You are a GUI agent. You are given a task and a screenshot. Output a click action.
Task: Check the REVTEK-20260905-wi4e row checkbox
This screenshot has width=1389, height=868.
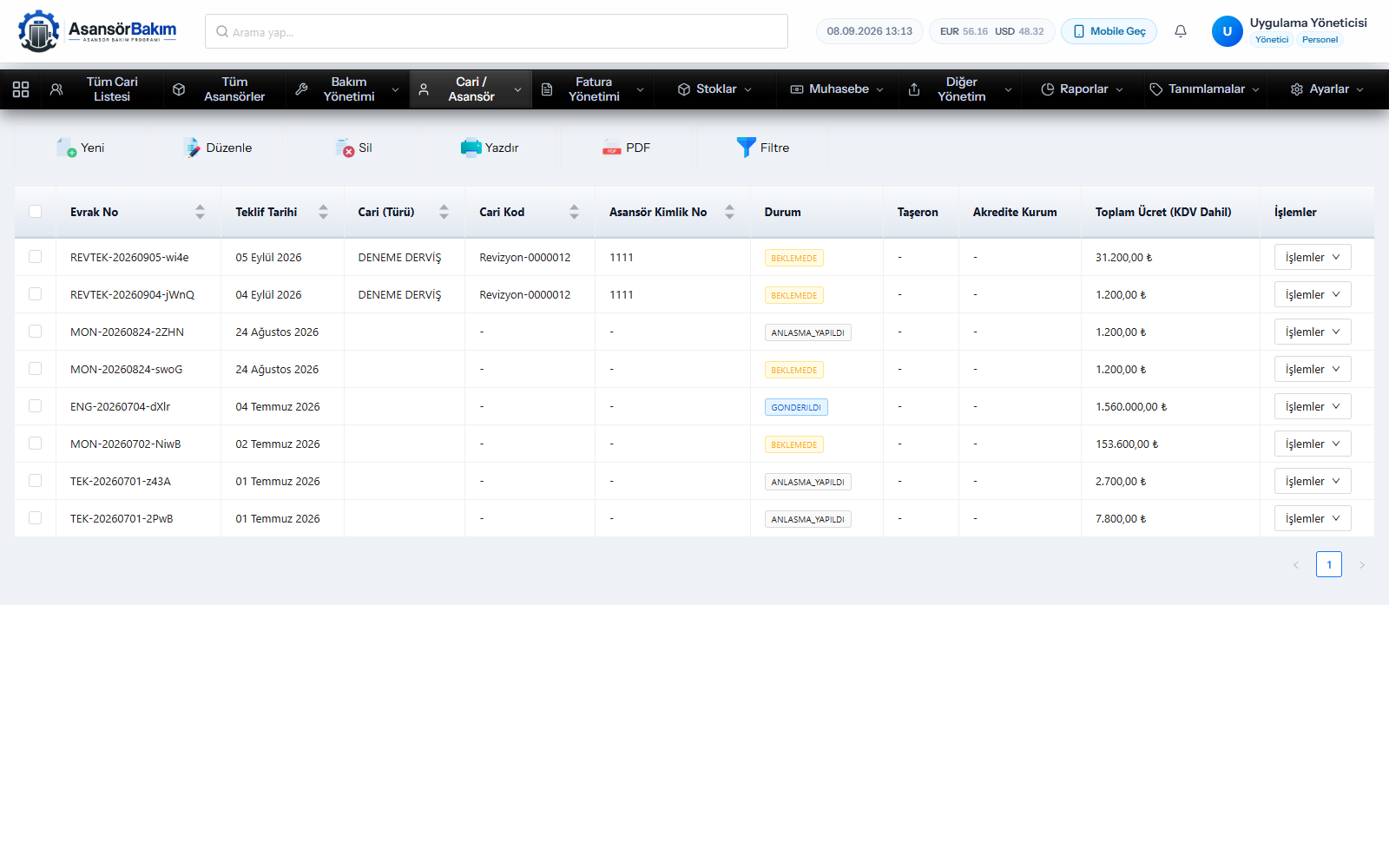point(35,257)
